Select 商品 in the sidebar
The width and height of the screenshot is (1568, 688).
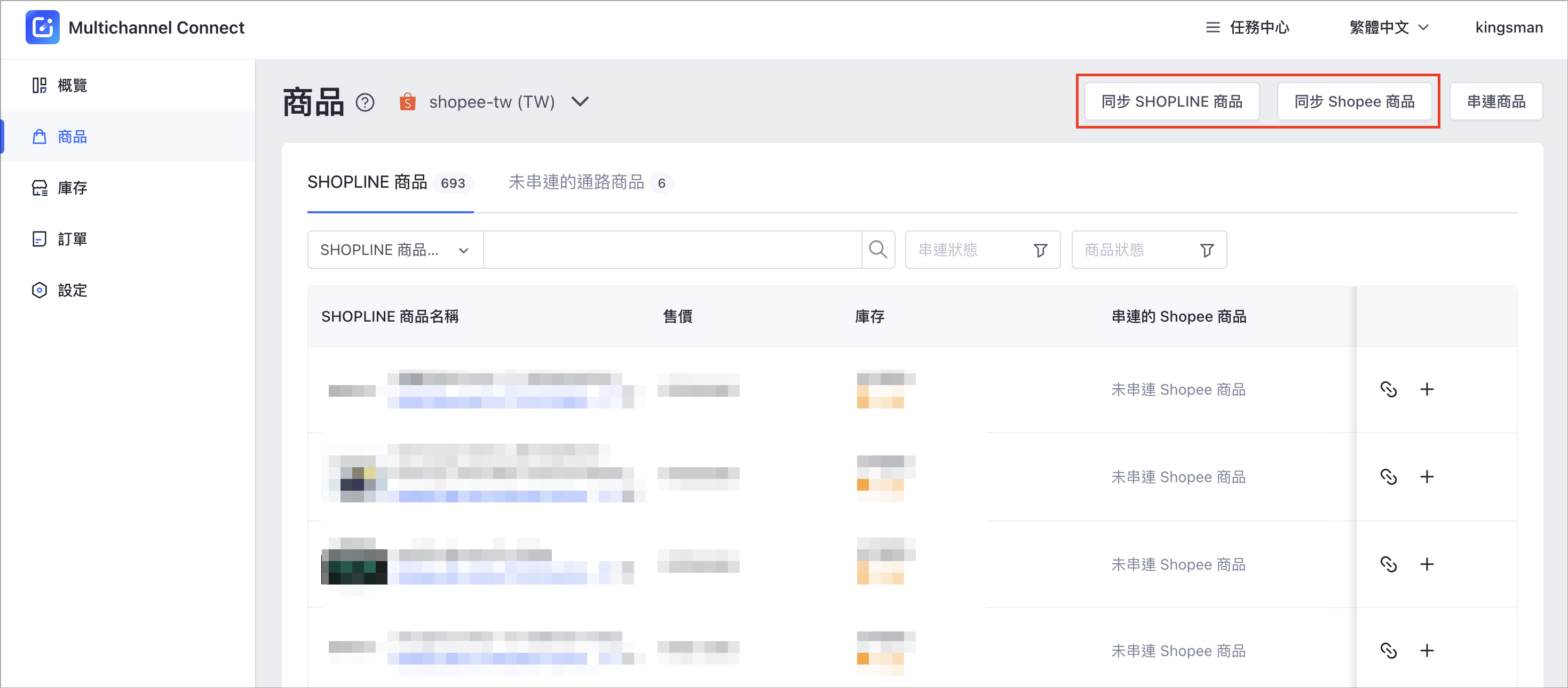click(128, 136)
